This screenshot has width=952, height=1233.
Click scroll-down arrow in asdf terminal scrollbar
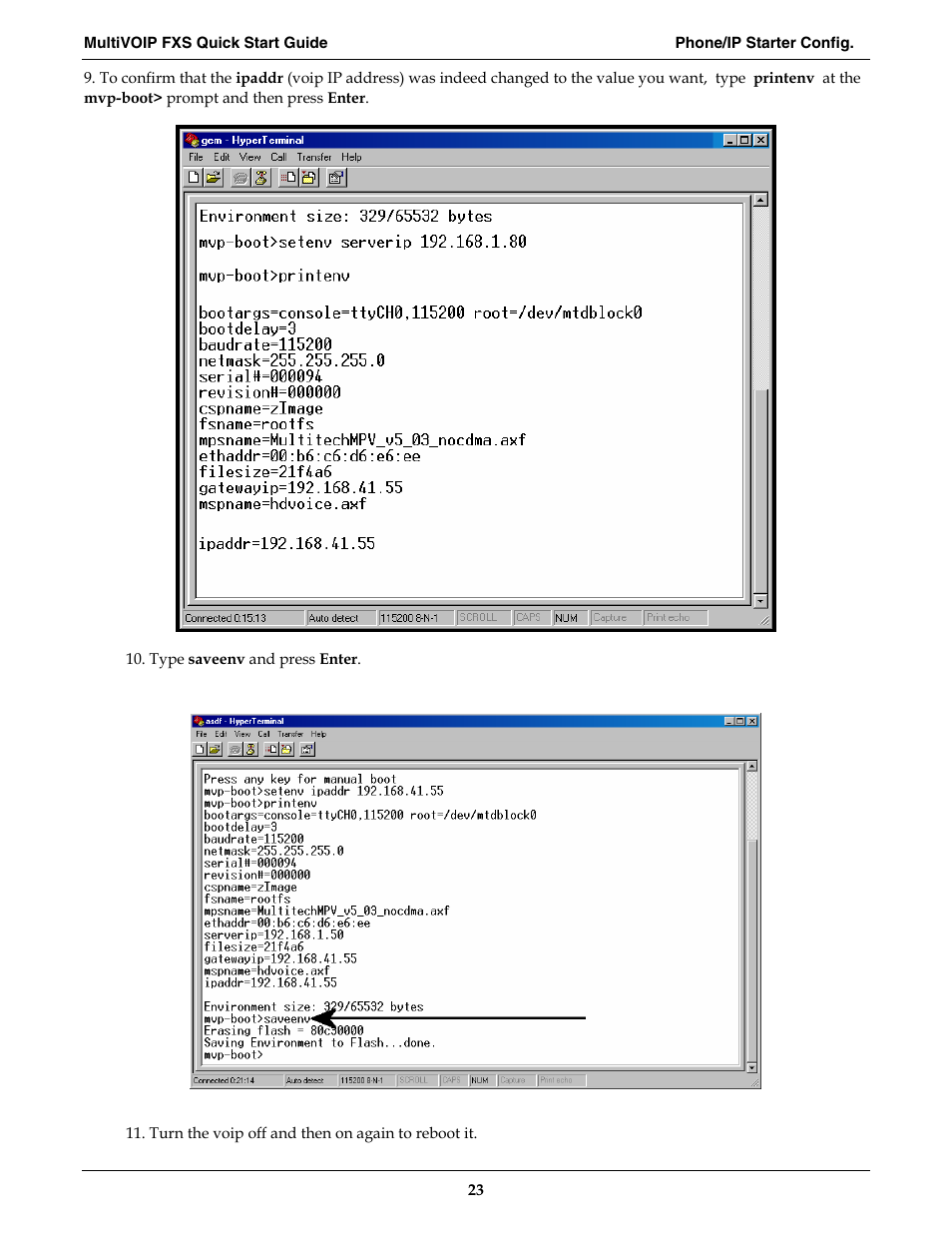(x=751, y=1067)
